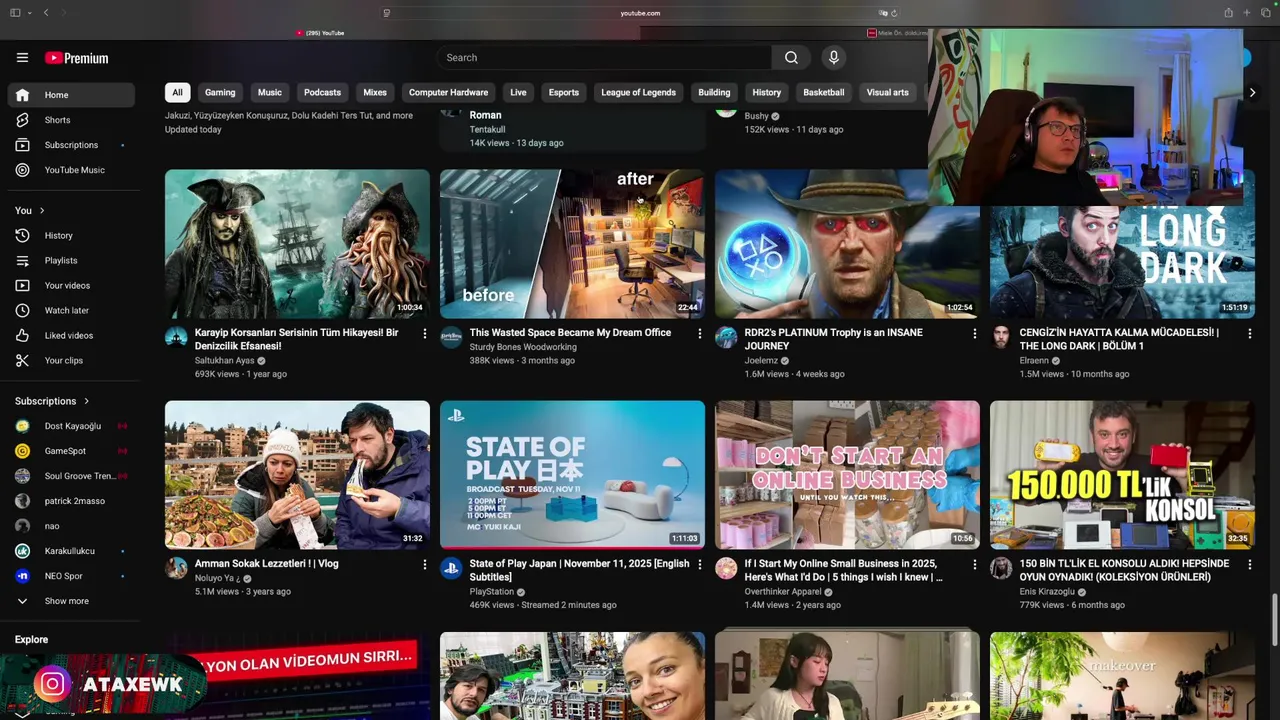Expand Show more subscriptions
Viewport: 1280px width, 720px height.
coord(71,601)
